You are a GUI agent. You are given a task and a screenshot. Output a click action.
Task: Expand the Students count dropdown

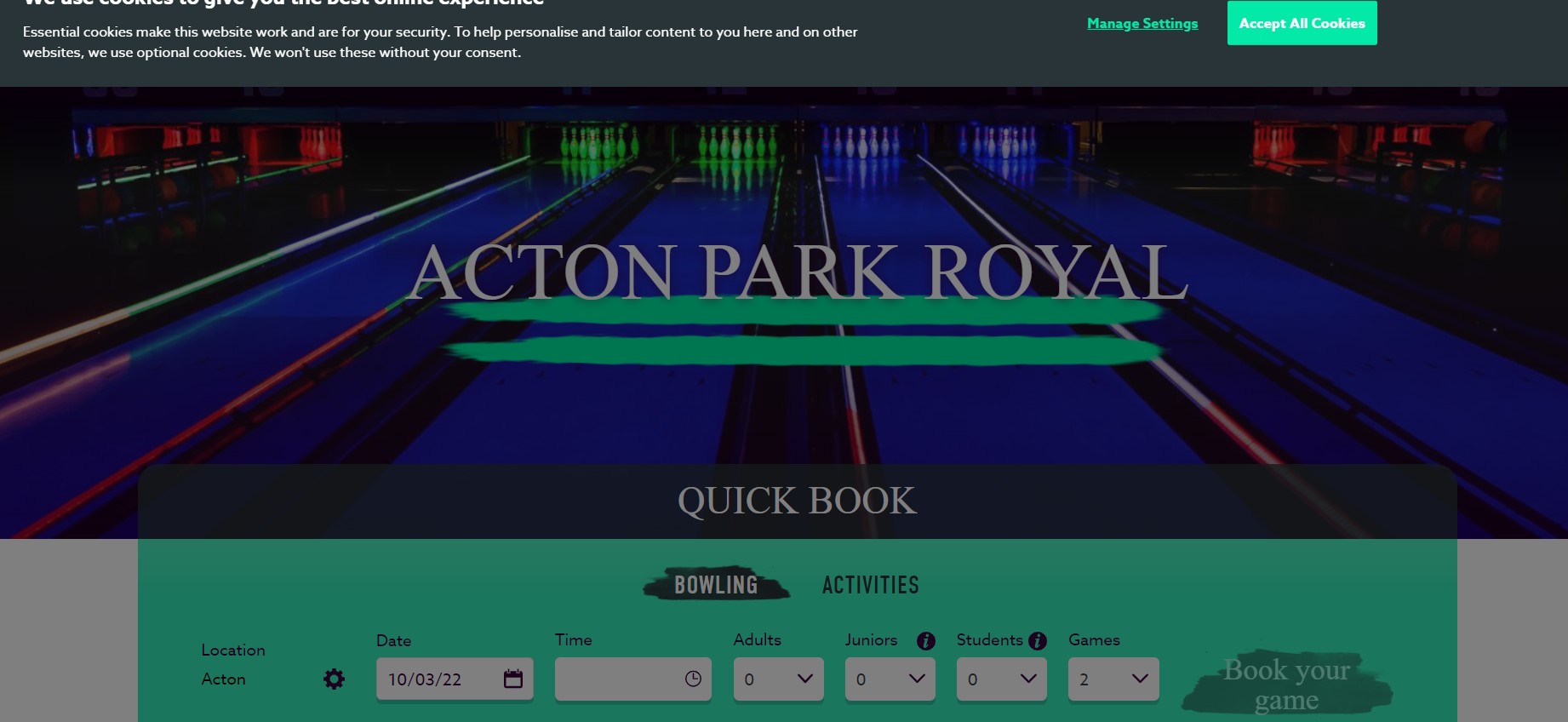1001,679
